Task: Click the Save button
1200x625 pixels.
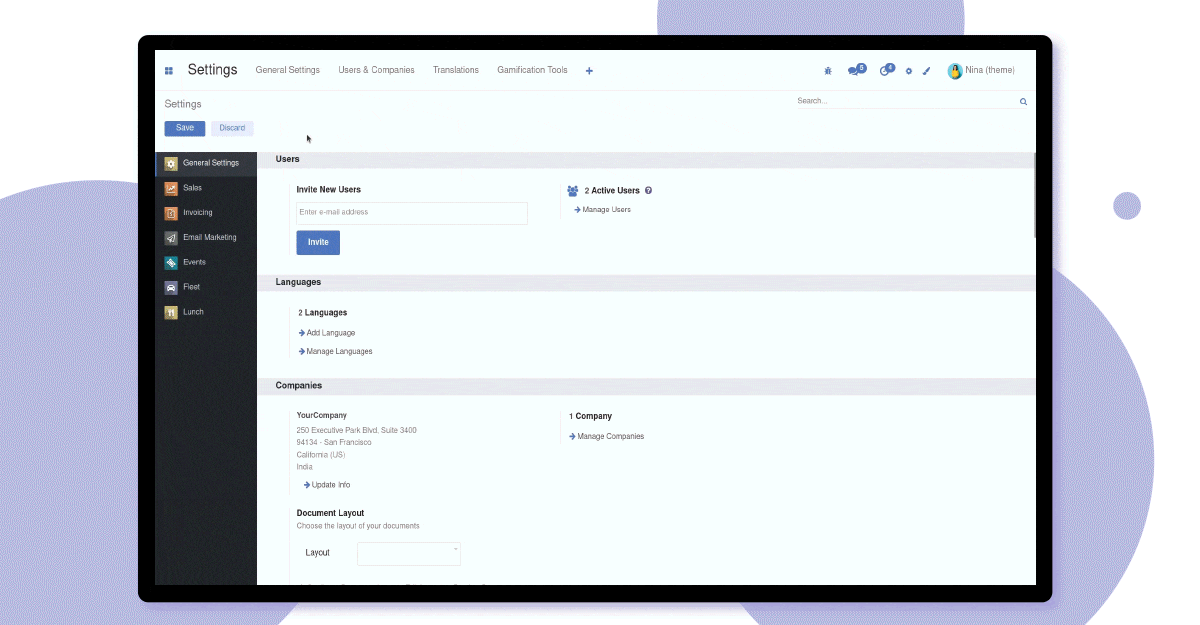Action: [x=185, y=128]
